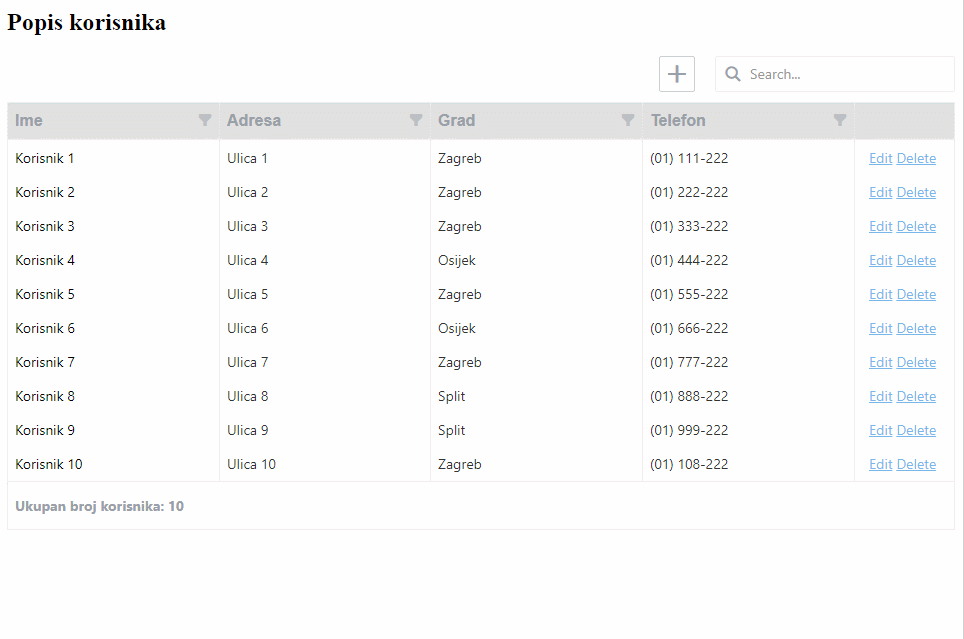964x639 pixels.
Task: Open the Ime column filter icon
Action: pyautogui.click(x=205, y=120)
